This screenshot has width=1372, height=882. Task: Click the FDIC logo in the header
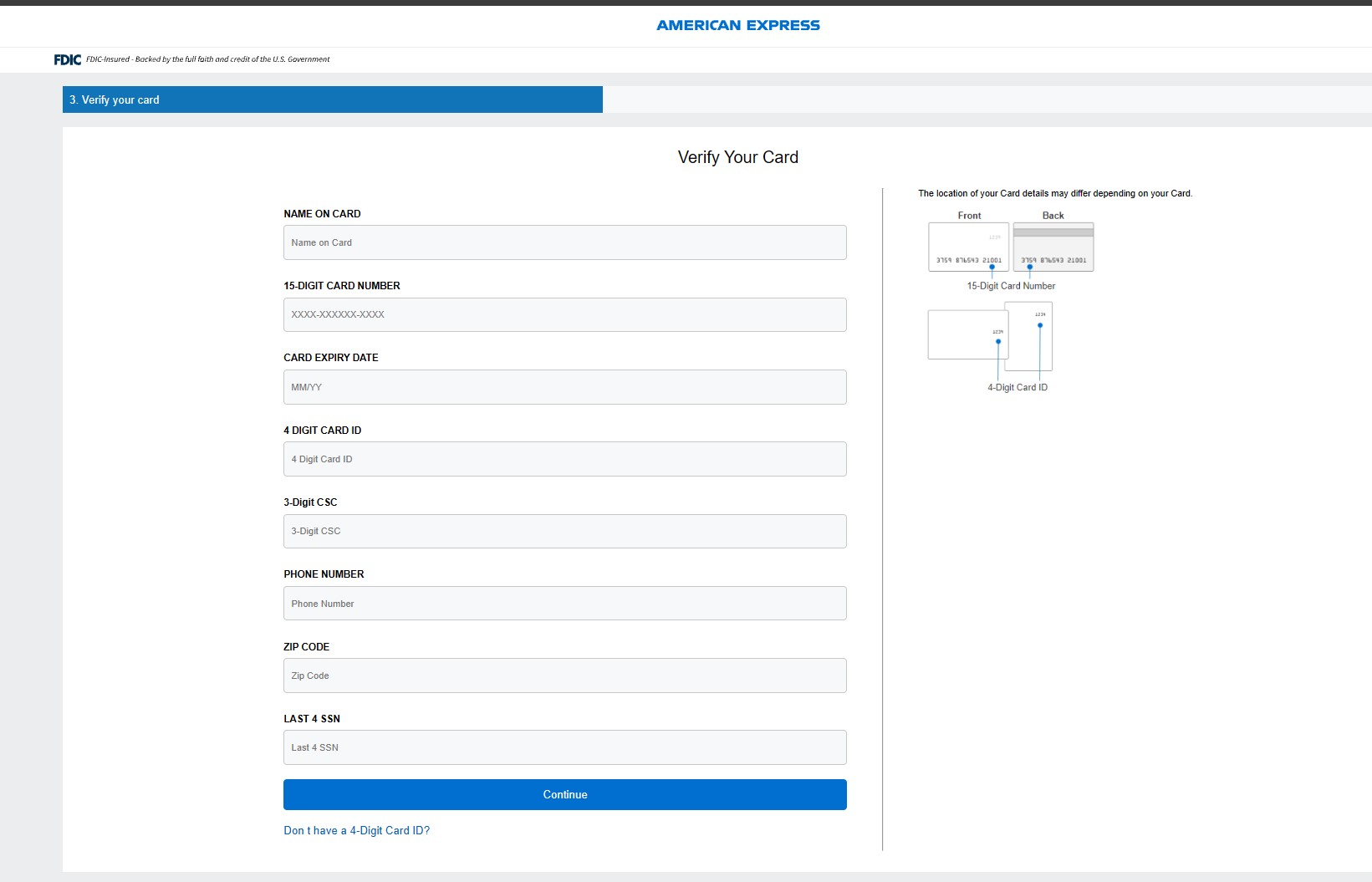[x=67, y=59]
